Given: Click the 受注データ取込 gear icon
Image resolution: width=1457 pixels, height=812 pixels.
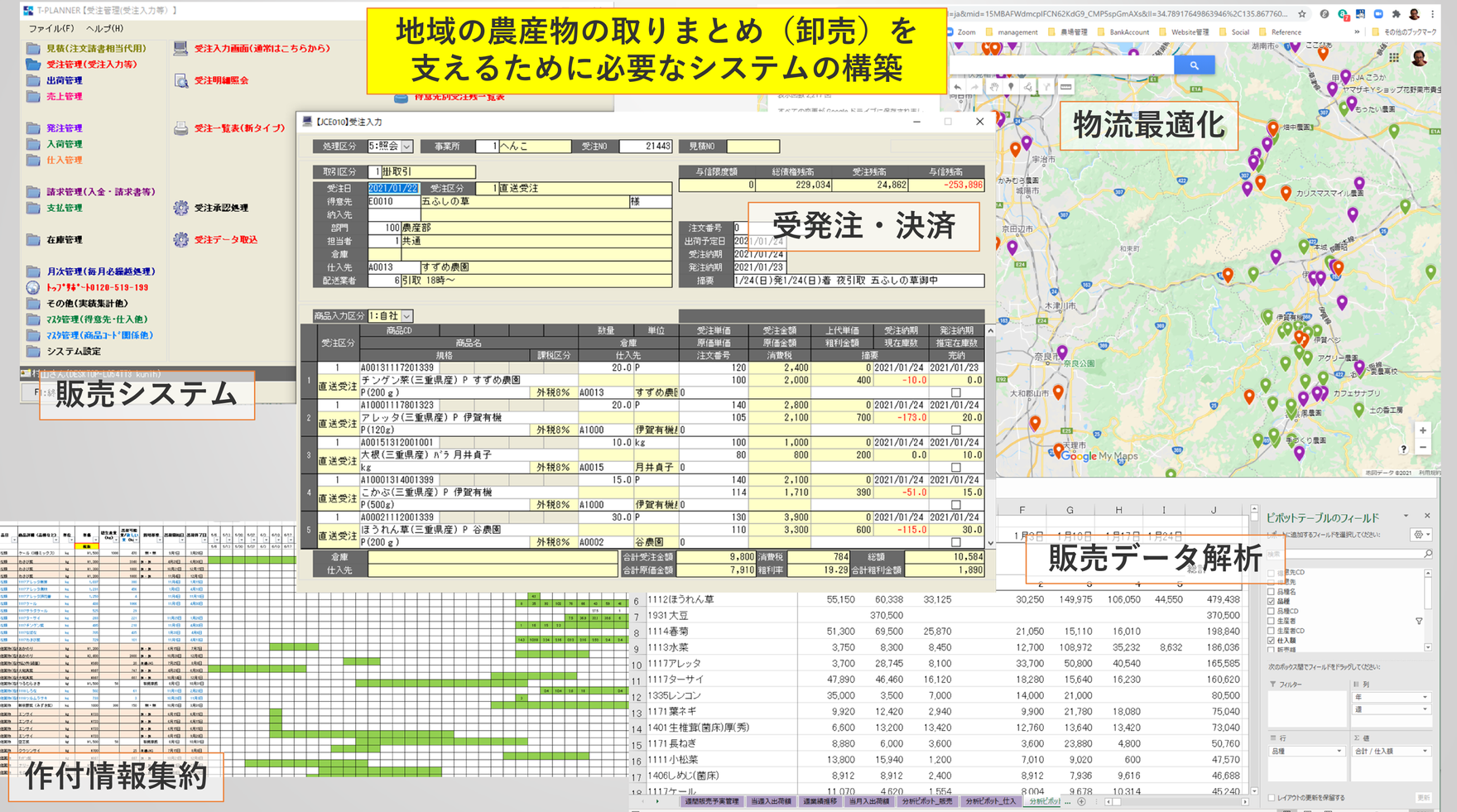Looking at the screenshot, I should [x=180, y=240].
